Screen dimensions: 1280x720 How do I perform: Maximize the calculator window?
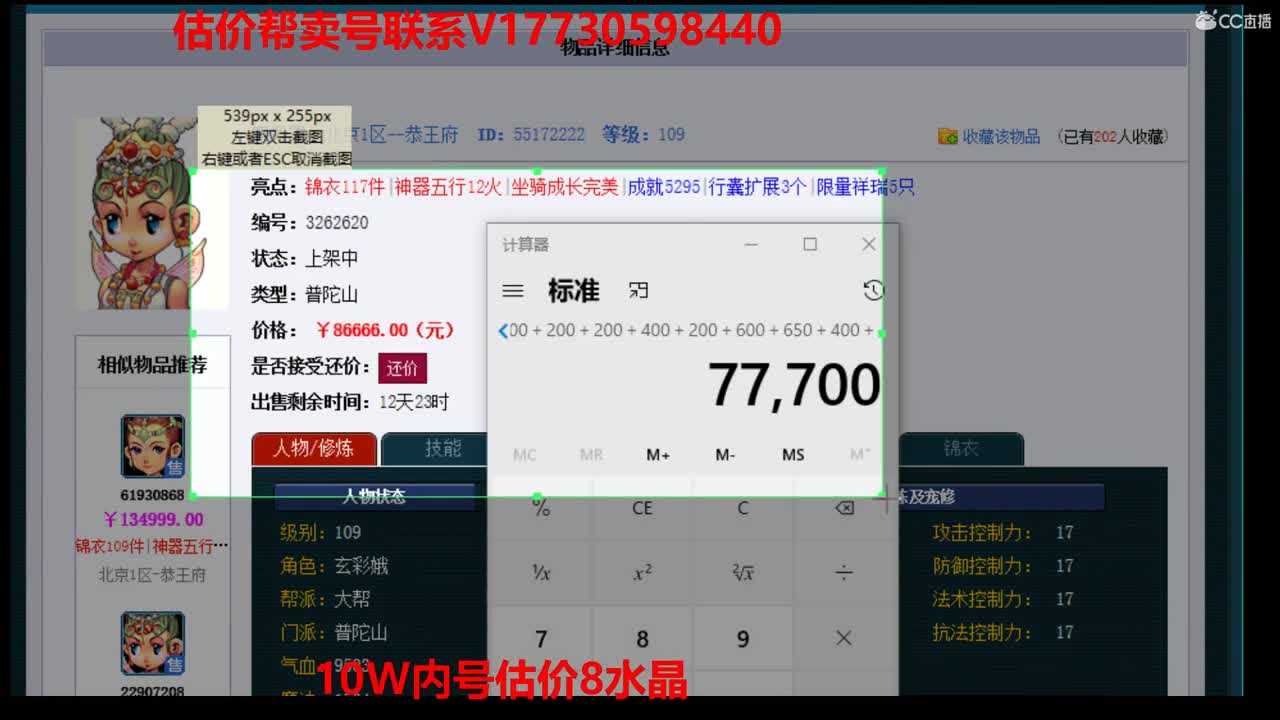coord(810,244)
